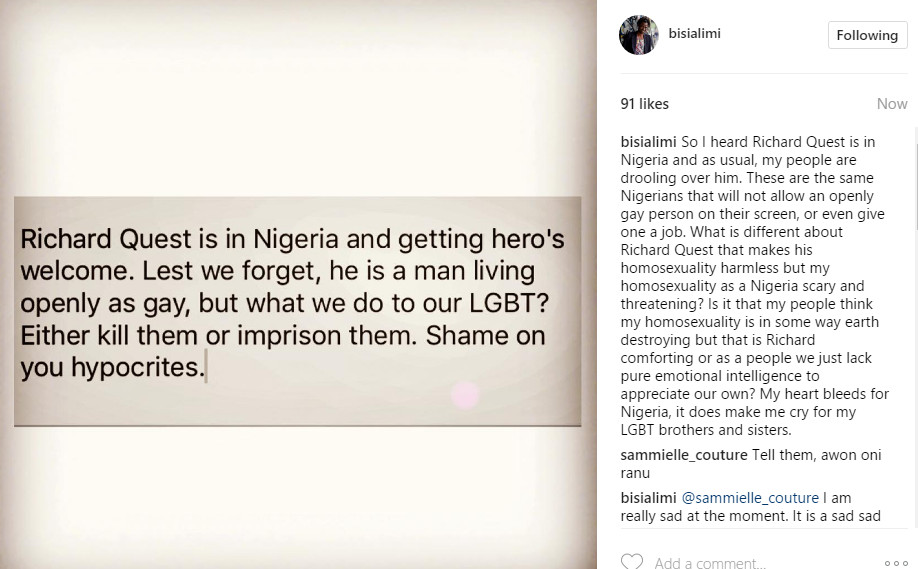Viewport: 918px width, 569px height.
Task: Click the comments panel scrollbar
Action: (916, 179)
